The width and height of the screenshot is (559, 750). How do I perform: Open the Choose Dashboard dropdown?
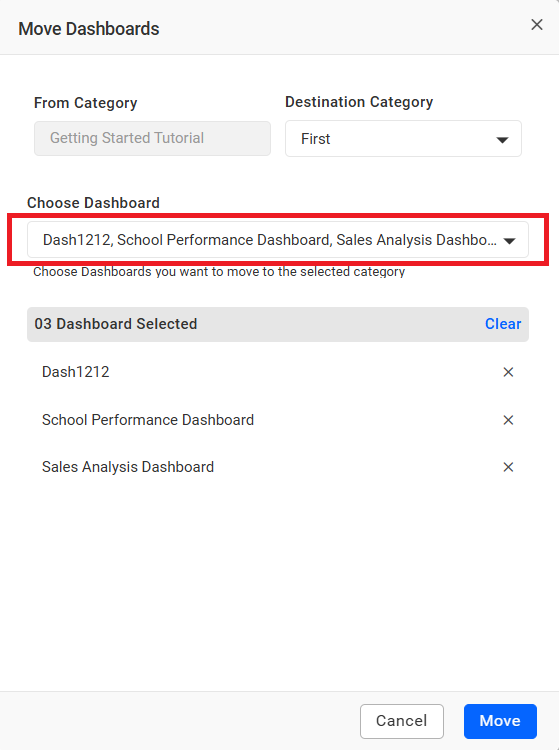(x=278, y=240)
